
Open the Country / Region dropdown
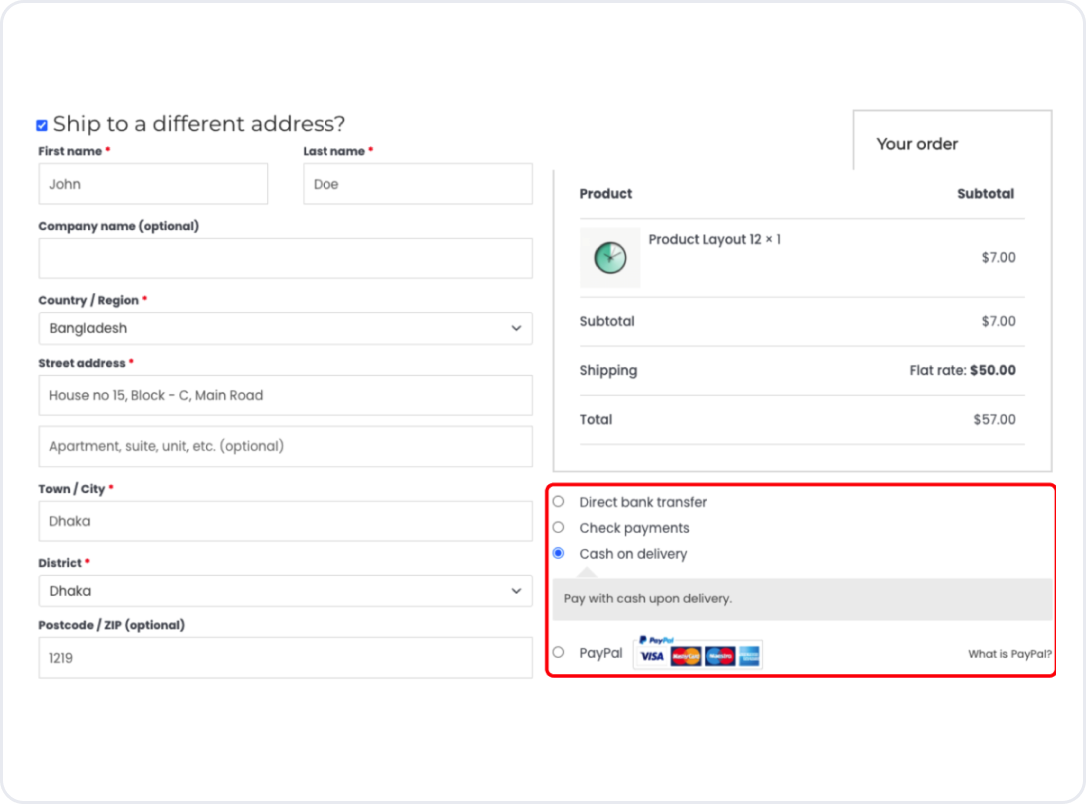click(x=285, y=328)
